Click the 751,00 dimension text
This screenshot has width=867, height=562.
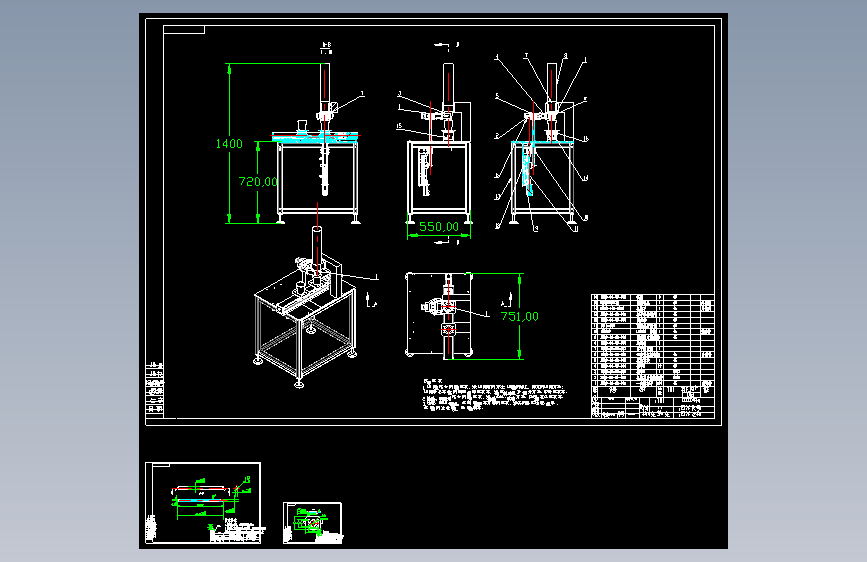click(x=520, y=316)
